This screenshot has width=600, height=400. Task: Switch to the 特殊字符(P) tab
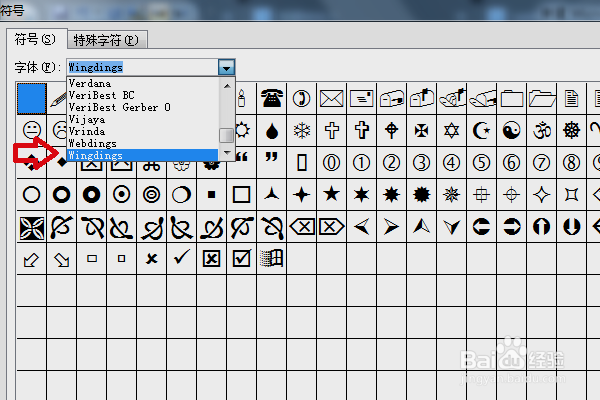pyautogui.click(x=107, y=40)
